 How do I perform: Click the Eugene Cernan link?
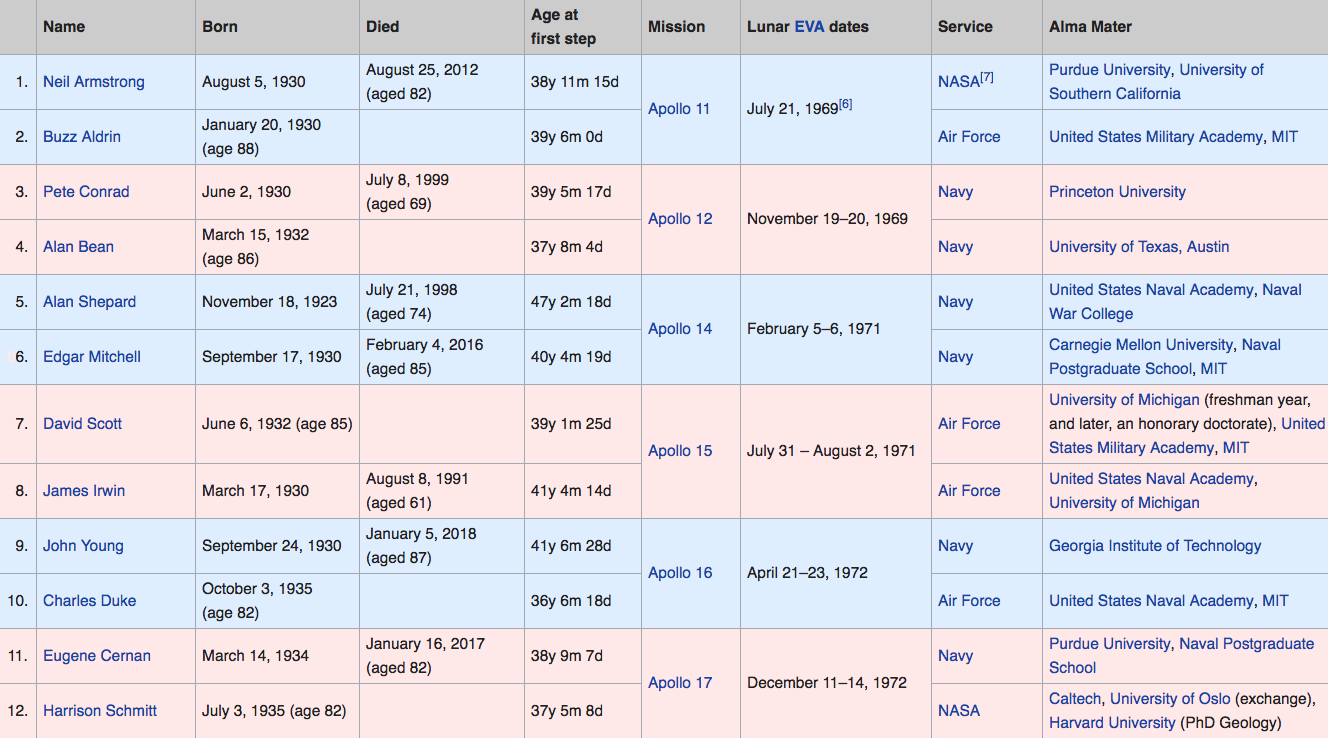[97, 656]
